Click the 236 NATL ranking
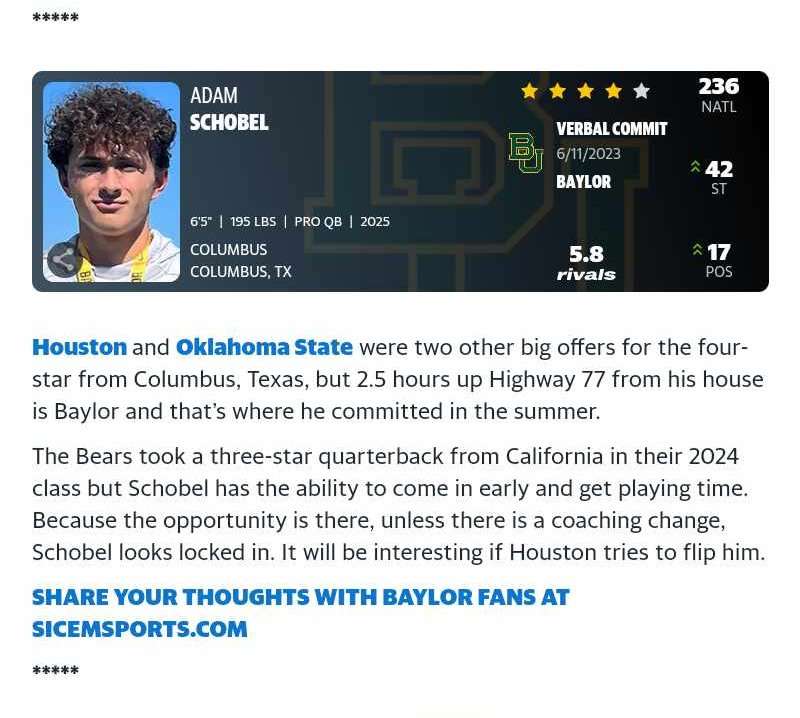The width and height of the screenshot is (800, 718). click(718, 95)
